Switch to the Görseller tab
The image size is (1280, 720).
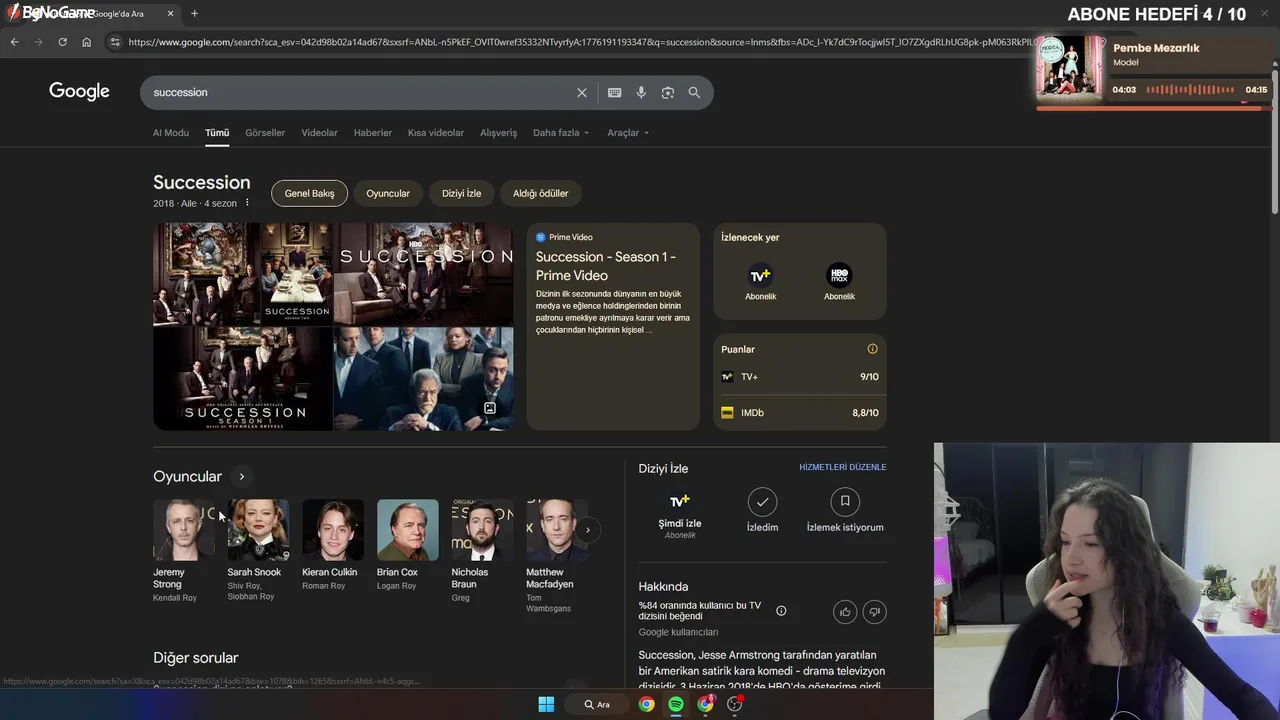265,132
